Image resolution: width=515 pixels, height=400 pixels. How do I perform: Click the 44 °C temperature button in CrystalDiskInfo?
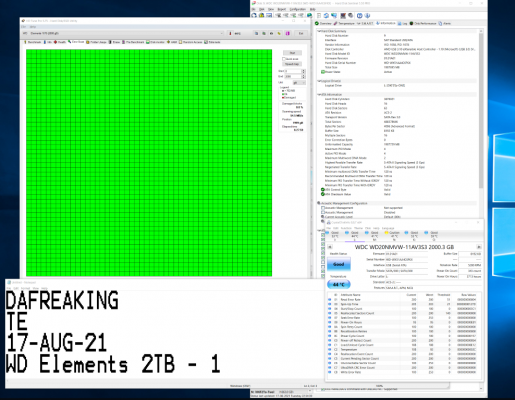(339, 284)
